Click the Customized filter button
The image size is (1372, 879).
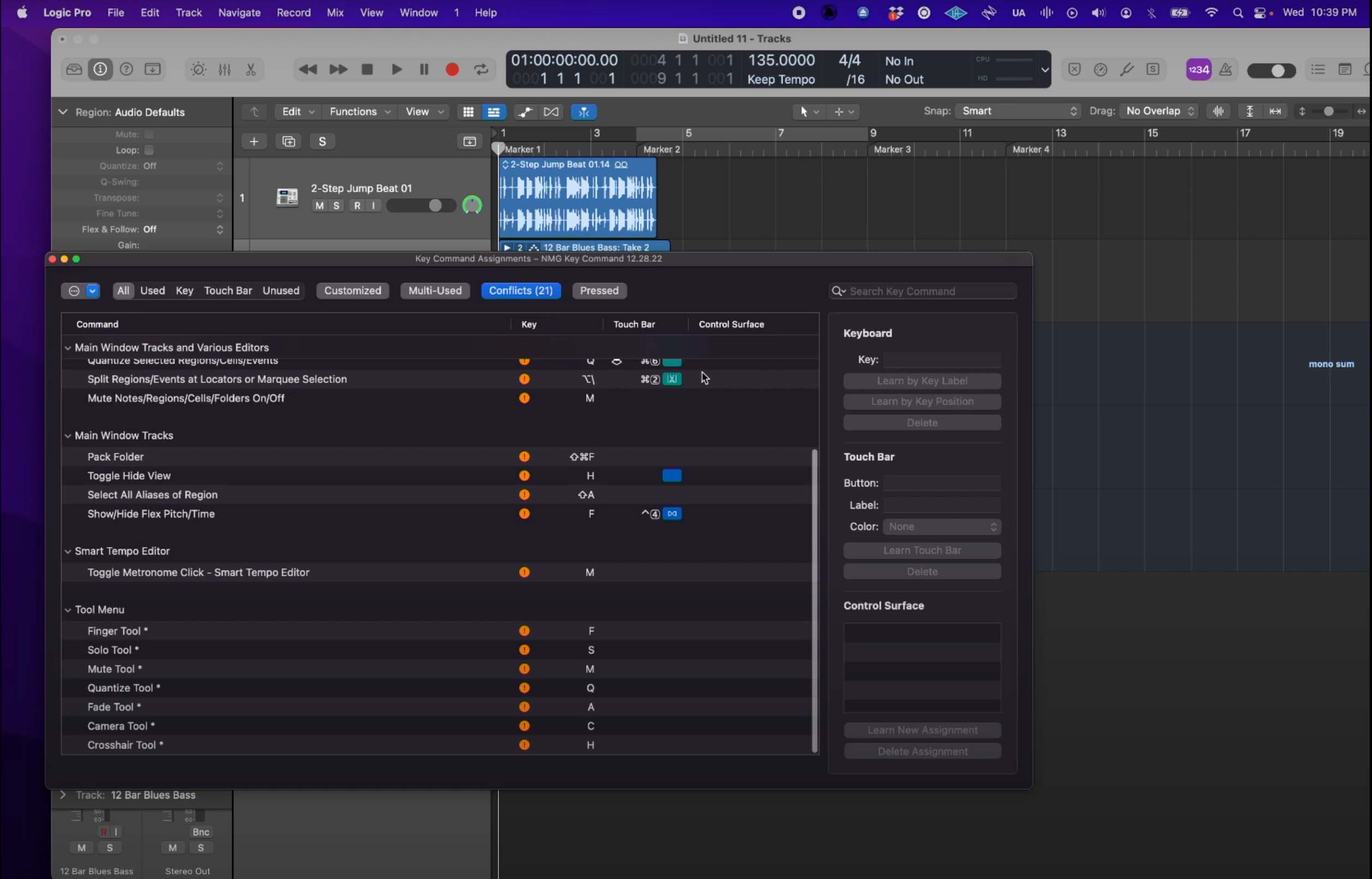click(353, 290)
